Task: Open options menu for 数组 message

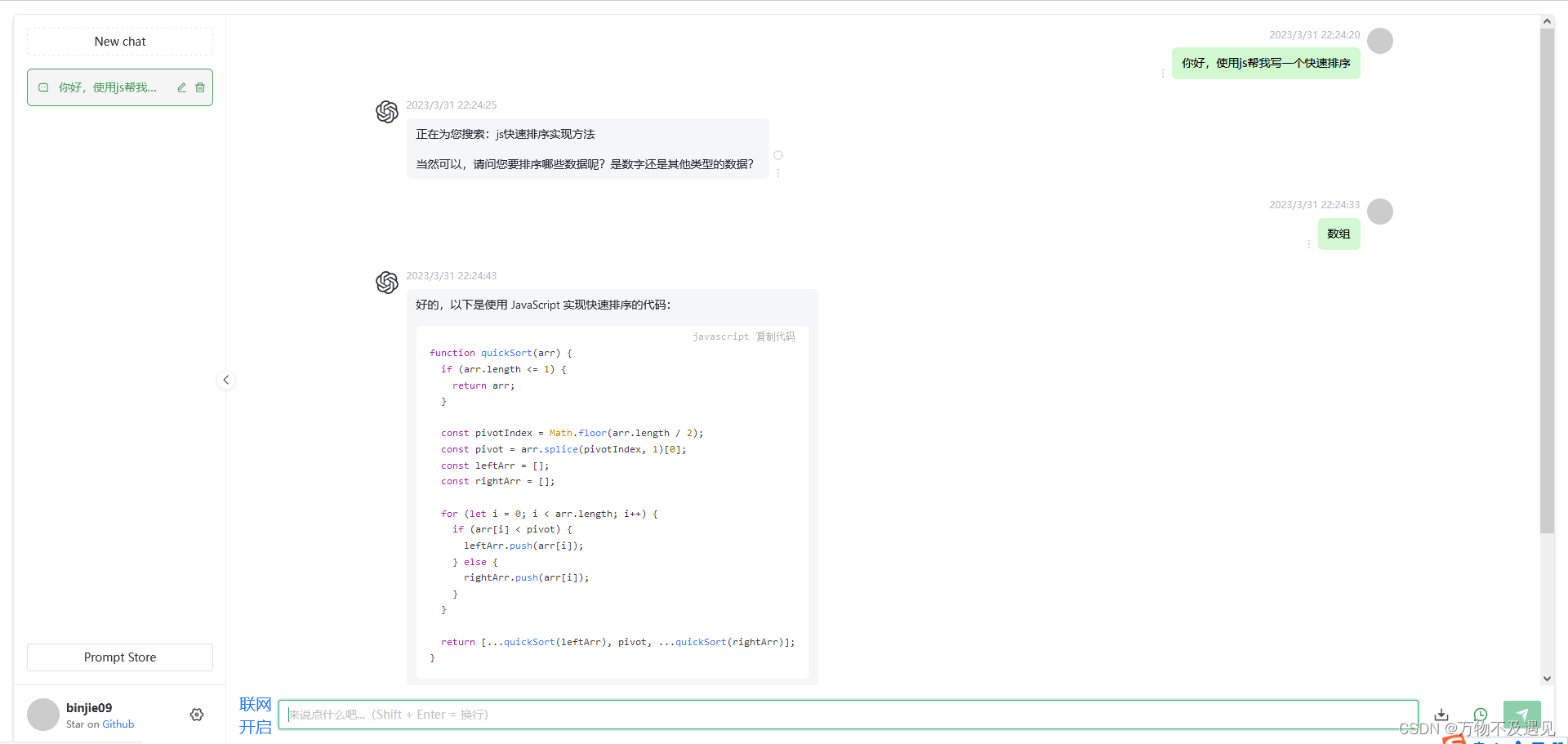Action: click(x=1309, y=244)
